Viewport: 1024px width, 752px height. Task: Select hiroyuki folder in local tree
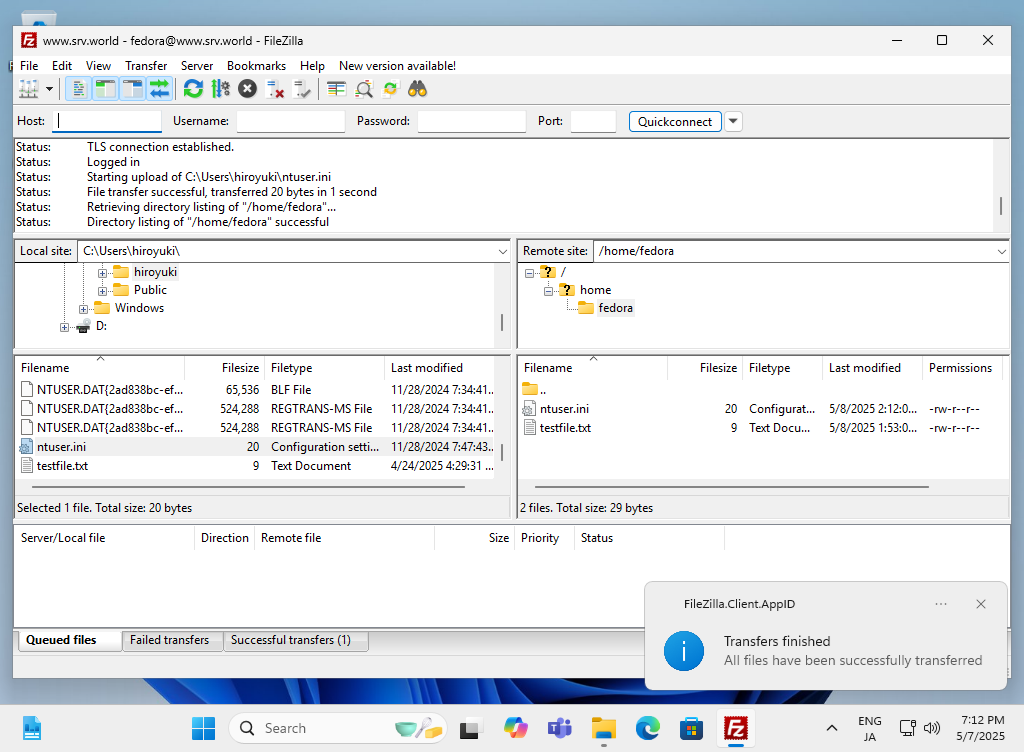coord(155,272)
